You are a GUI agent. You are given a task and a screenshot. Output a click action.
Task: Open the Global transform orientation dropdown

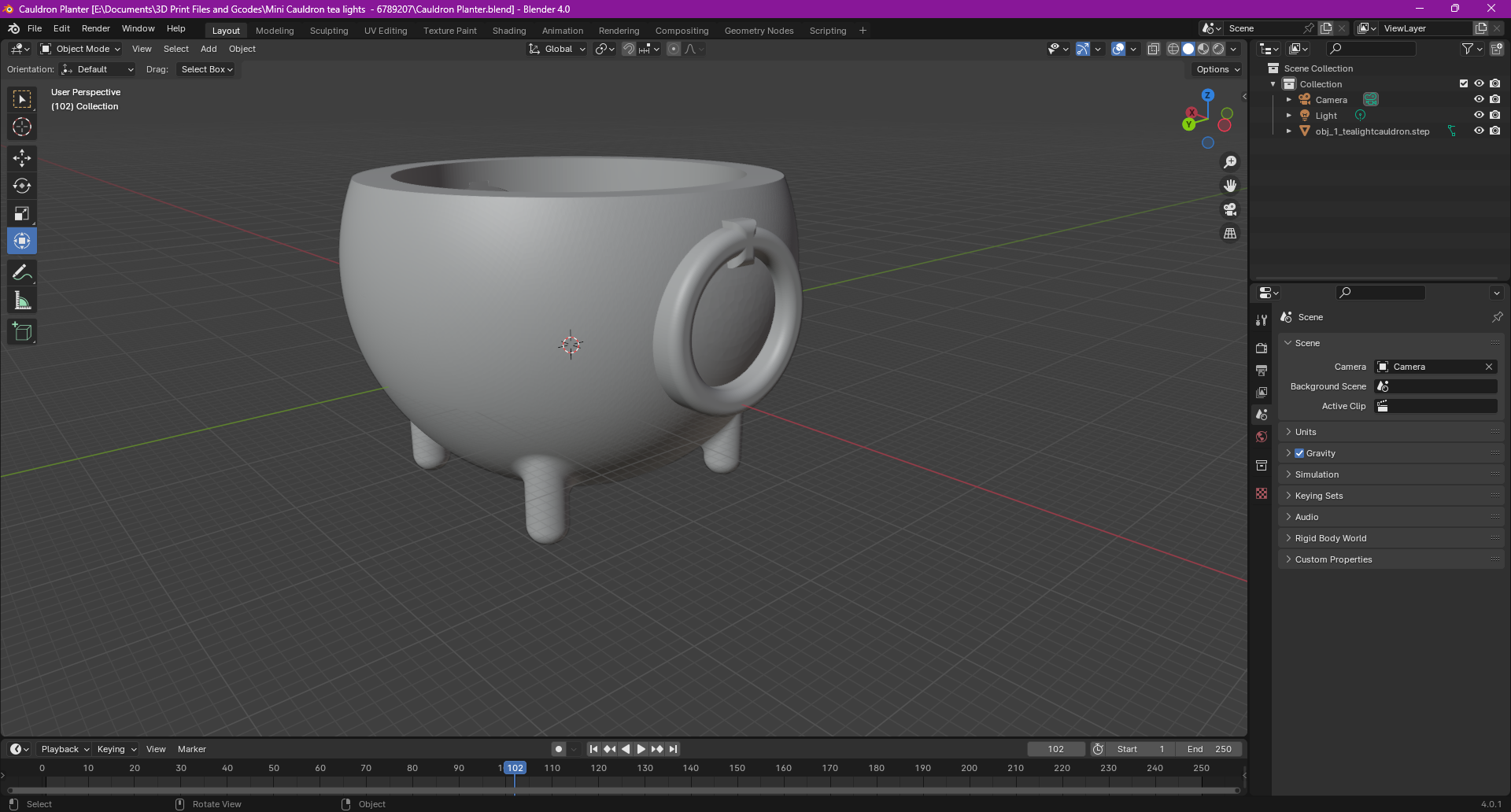pyautogui.click(x=556, y=49)
